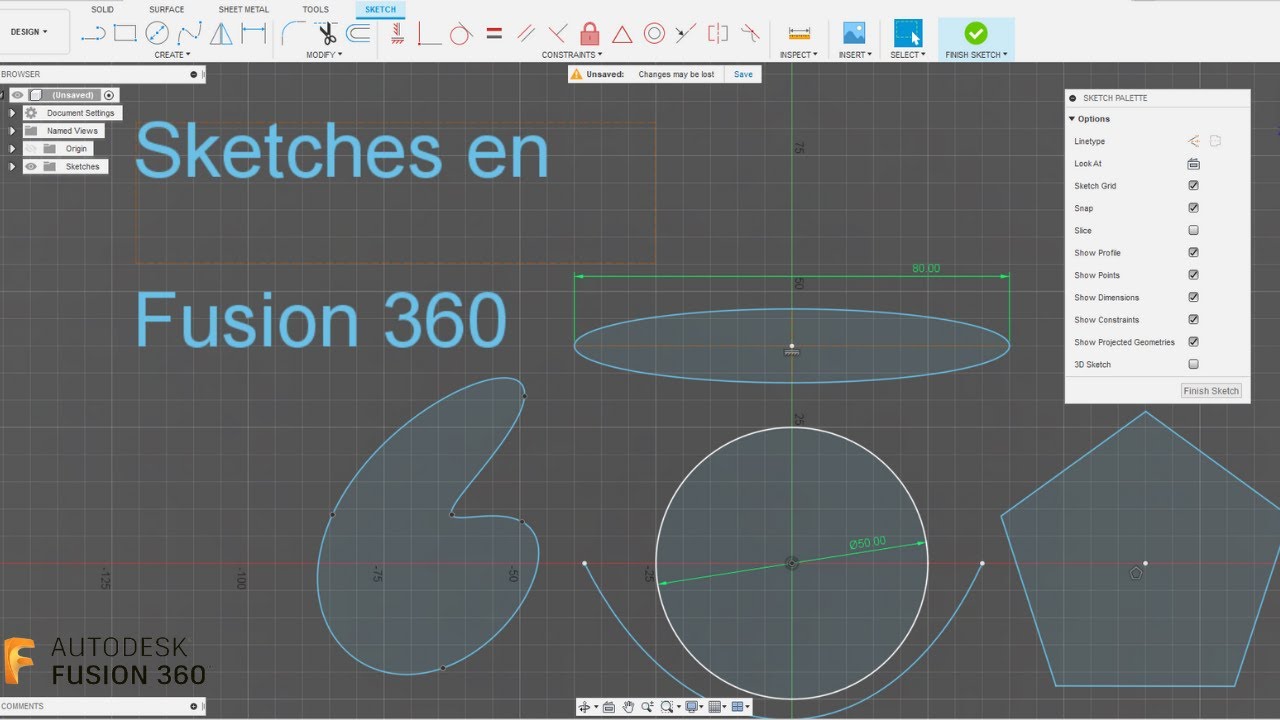1280x720 pixels.
Task: Click the Inspect measure icon
Action: [x=799, y=33]
